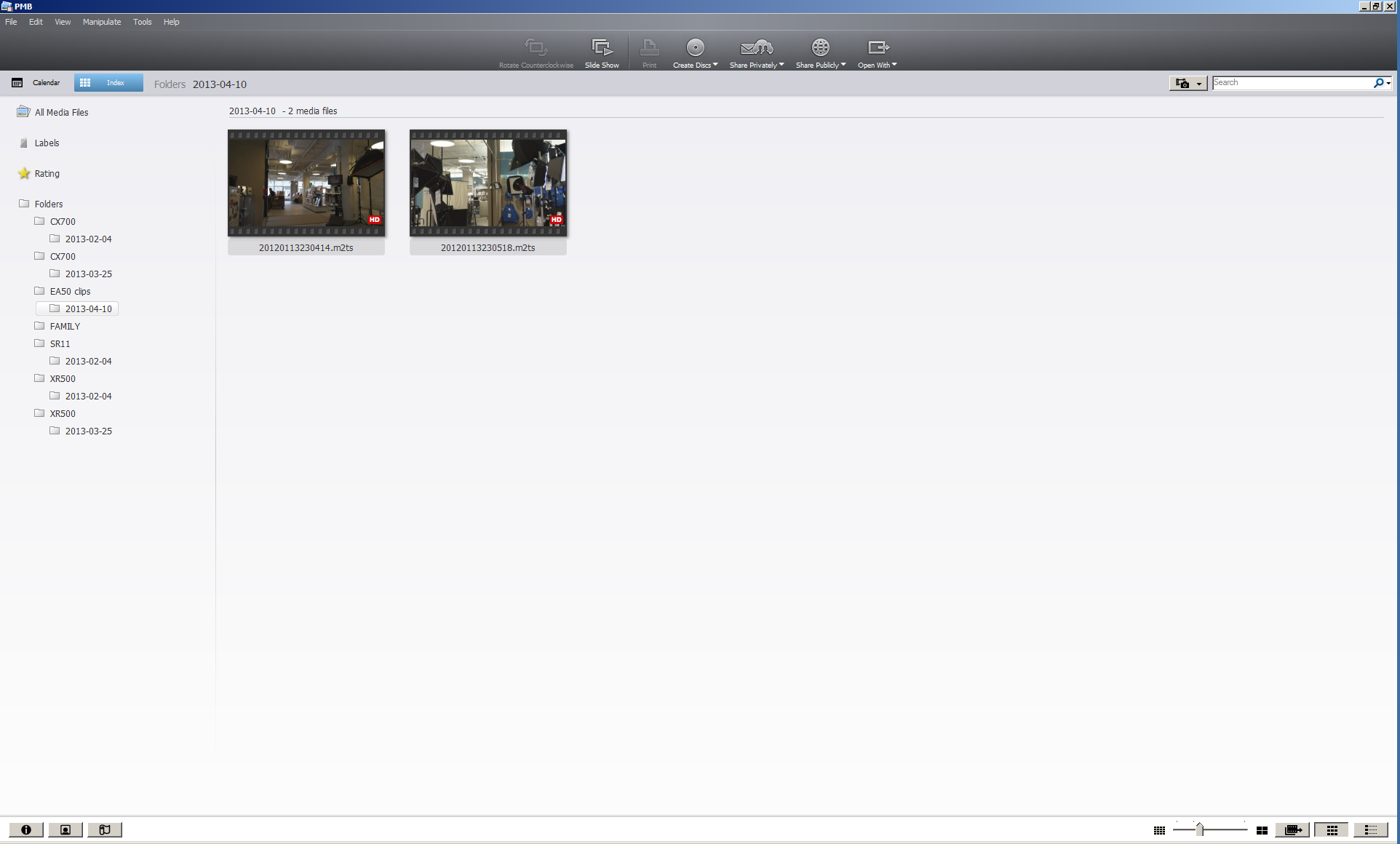Image resolution: width=1400 pixels, height=844 pixels.
Task: Click the filmstrip export button at bottom
Action: 1292,829
